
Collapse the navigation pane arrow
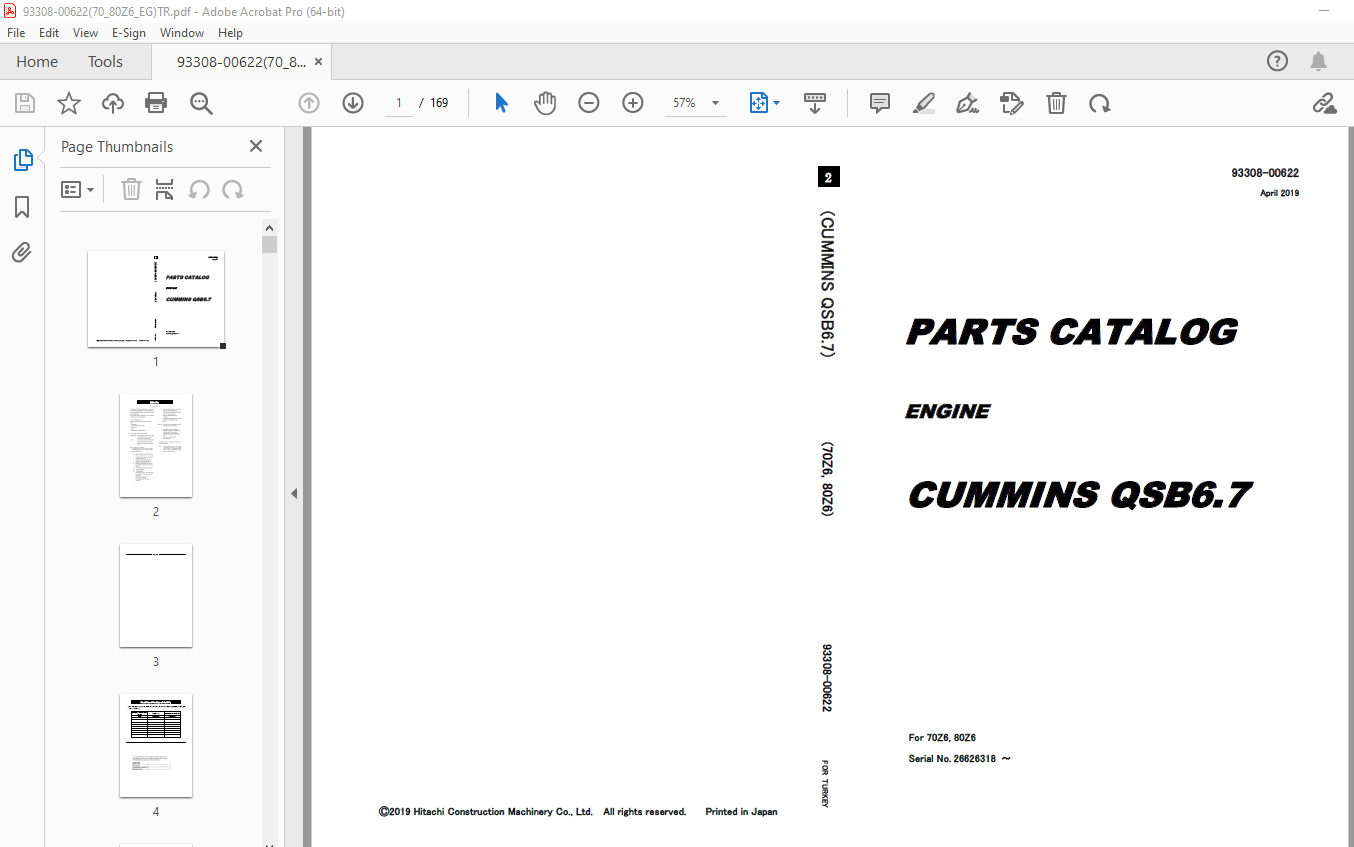coord(294,493)
